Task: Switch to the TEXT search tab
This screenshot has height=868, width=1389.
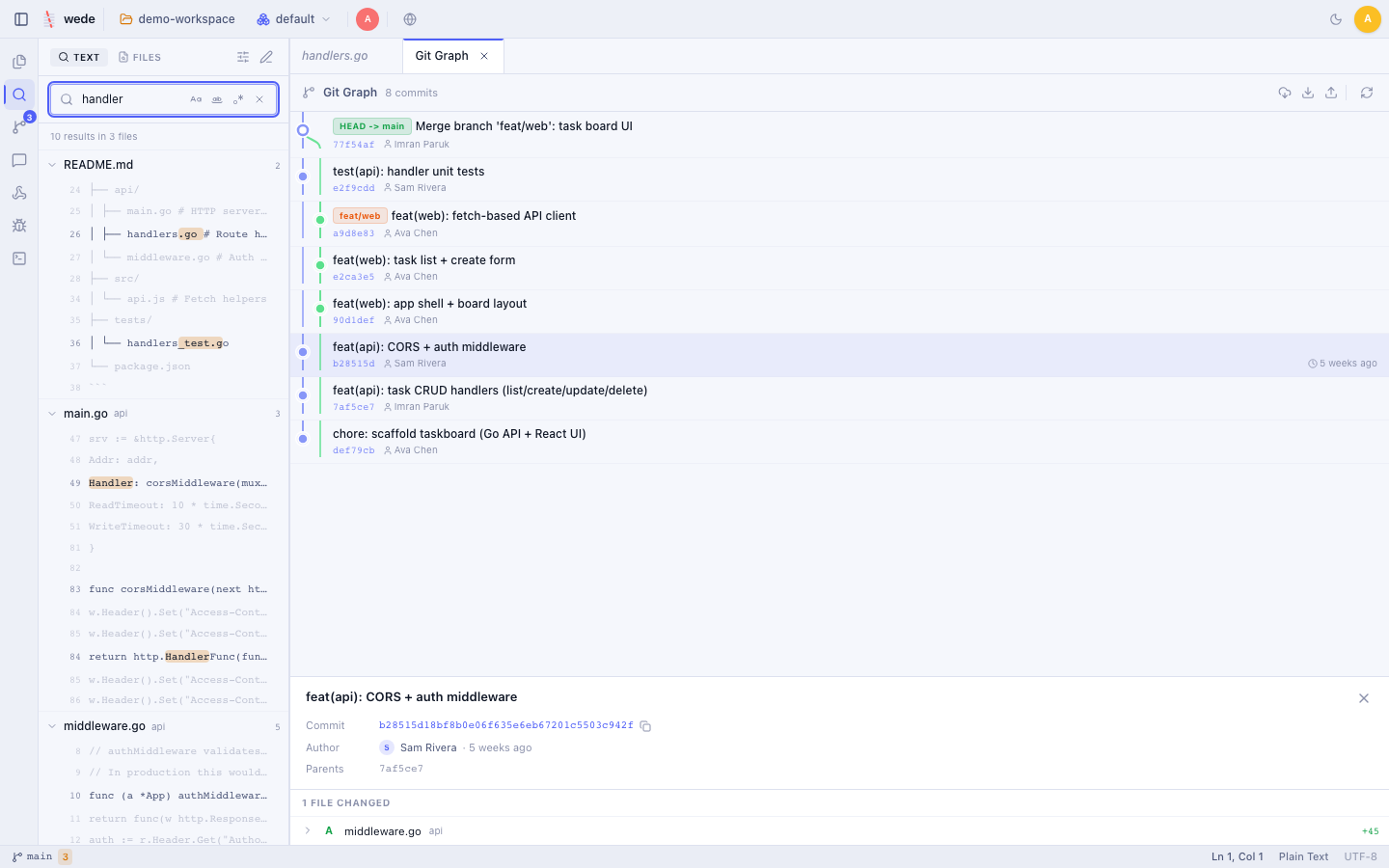Action: point(79,58)
